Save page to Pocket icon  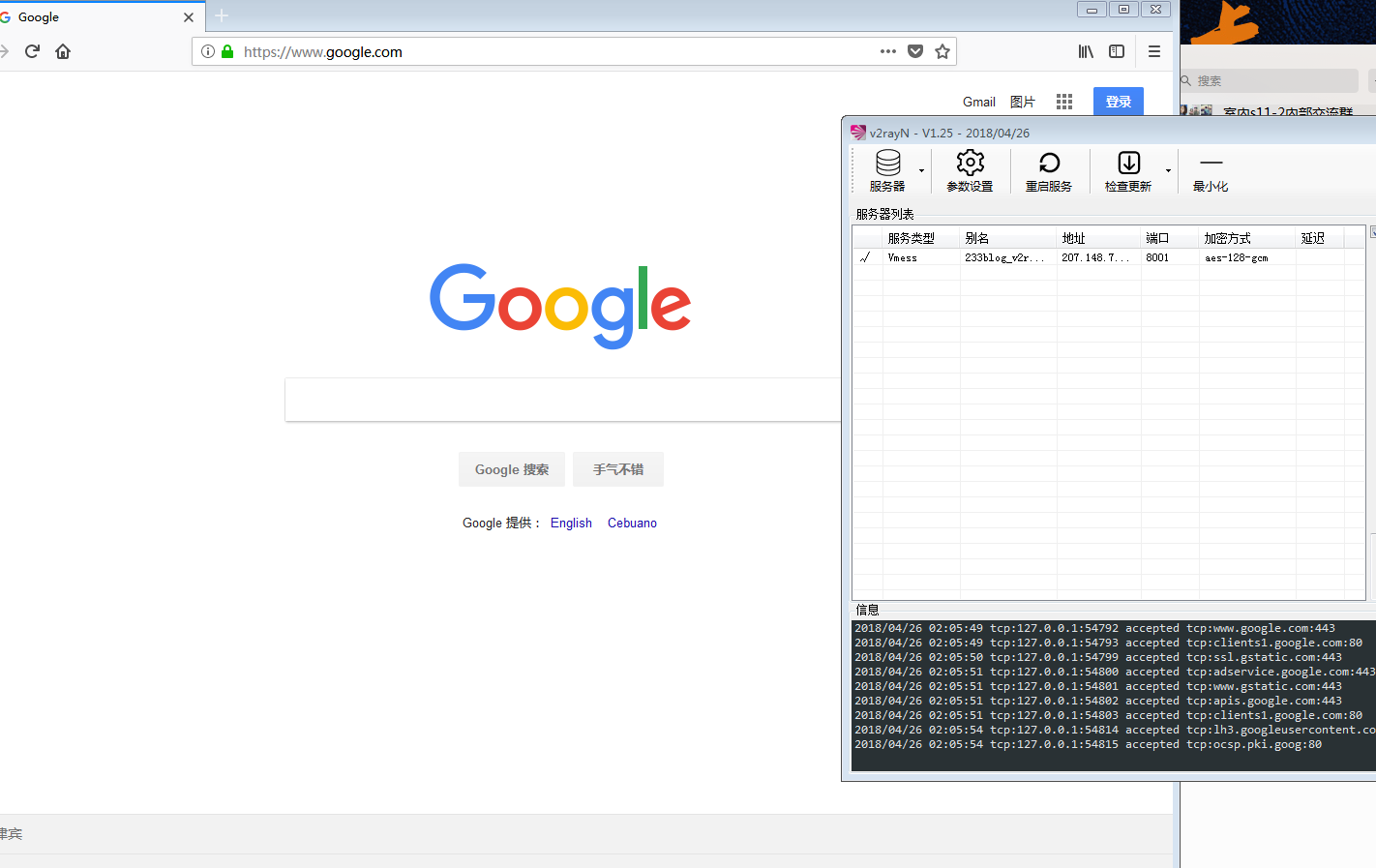tap(915, 51)
